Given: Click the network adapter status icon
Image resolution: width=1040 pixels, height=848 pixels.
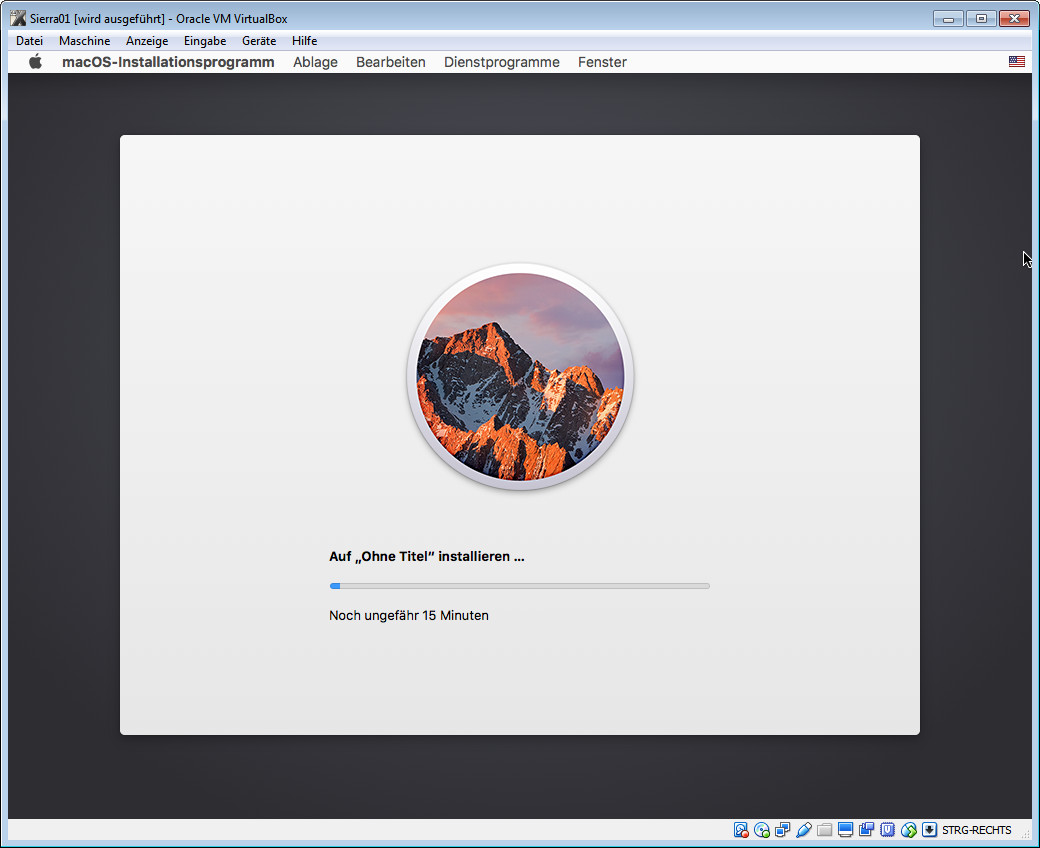Looking at the screenshot, I should pos(783,830).
